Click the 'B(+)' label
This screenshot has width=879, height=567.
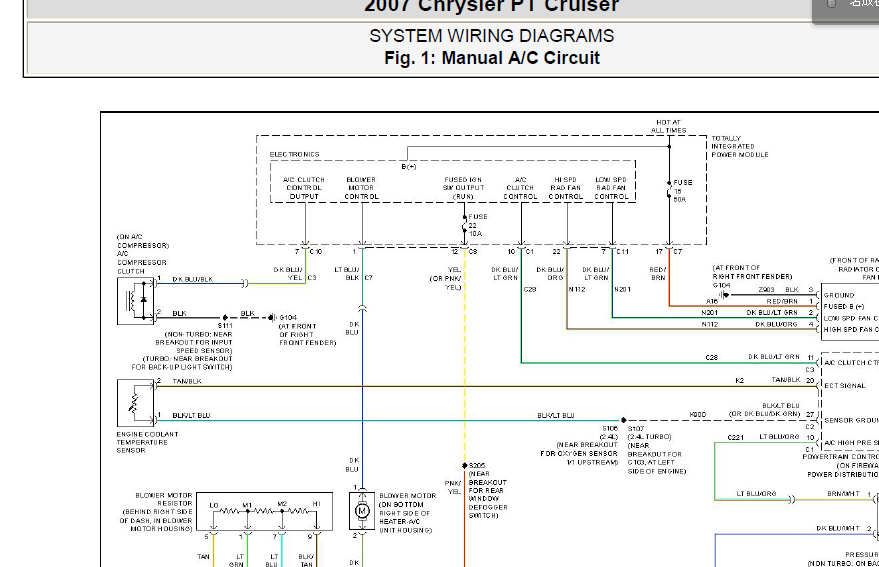[409, 167]
